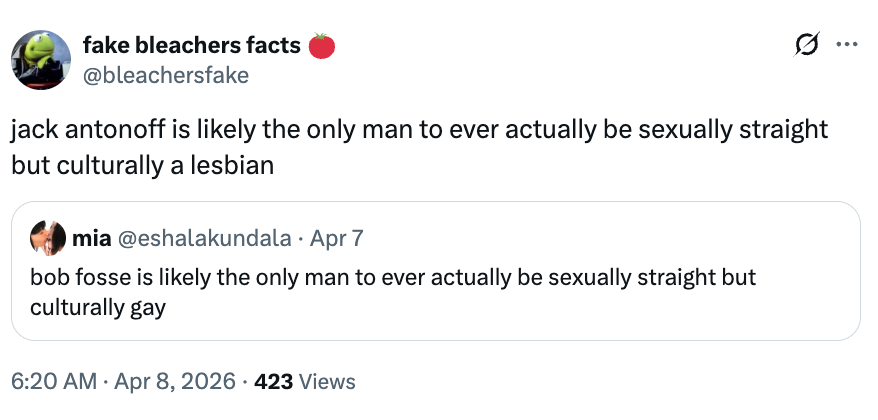This screenshot has width=878, height=420.
Task: Click the Grok slashed-circle icon
Action: click(x=806, y=45)
